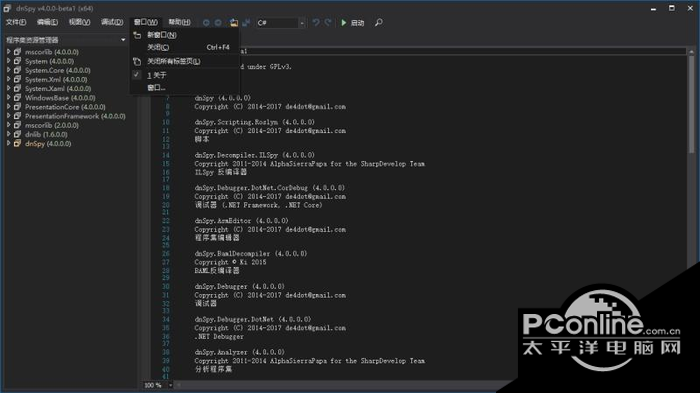700x393 pixels.
Task: Click the 关闭所有标签页 menu entry icon
Action: (x=138, y=61)
